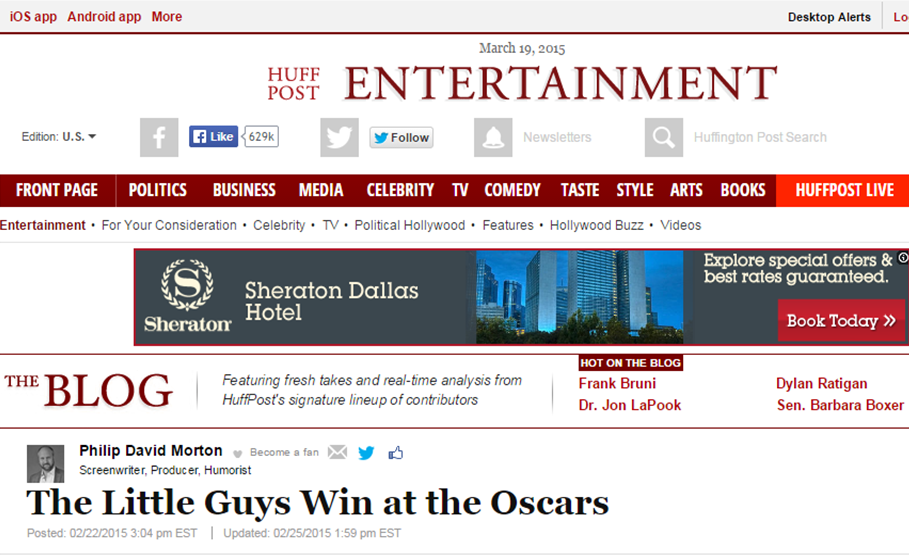Click the Entertainment subnav link
This screenshot has height=555, width=909.
pos(42,225)
